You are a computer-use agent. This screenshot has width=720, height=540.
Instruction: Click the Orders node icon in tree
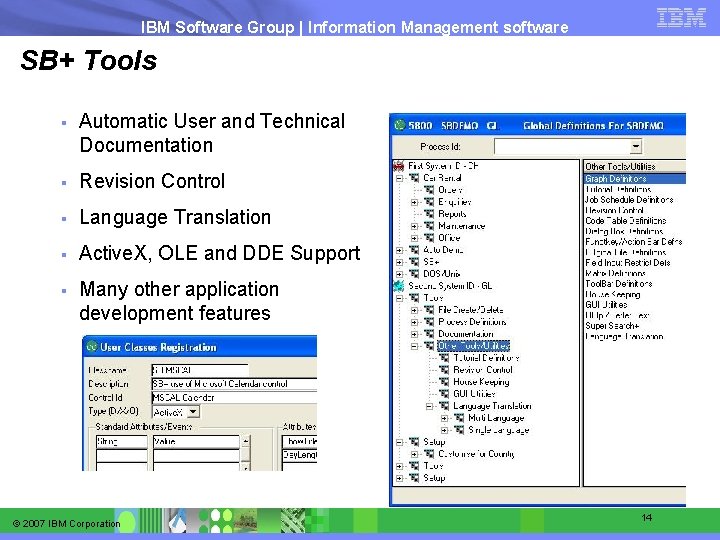coord(429,190)
